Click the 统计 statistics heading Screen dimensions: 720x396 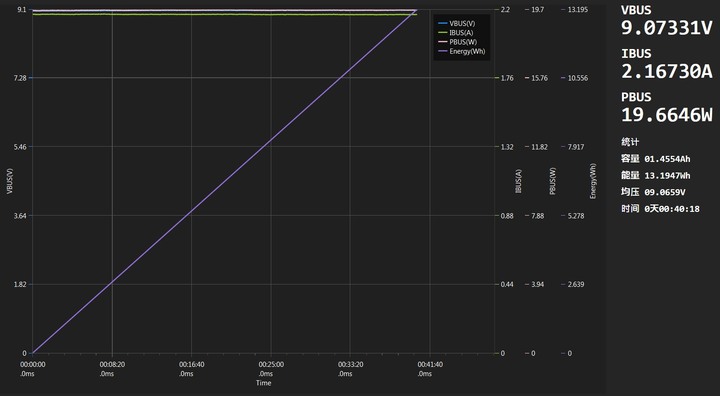pyautogui.click(x=630, y=141)
